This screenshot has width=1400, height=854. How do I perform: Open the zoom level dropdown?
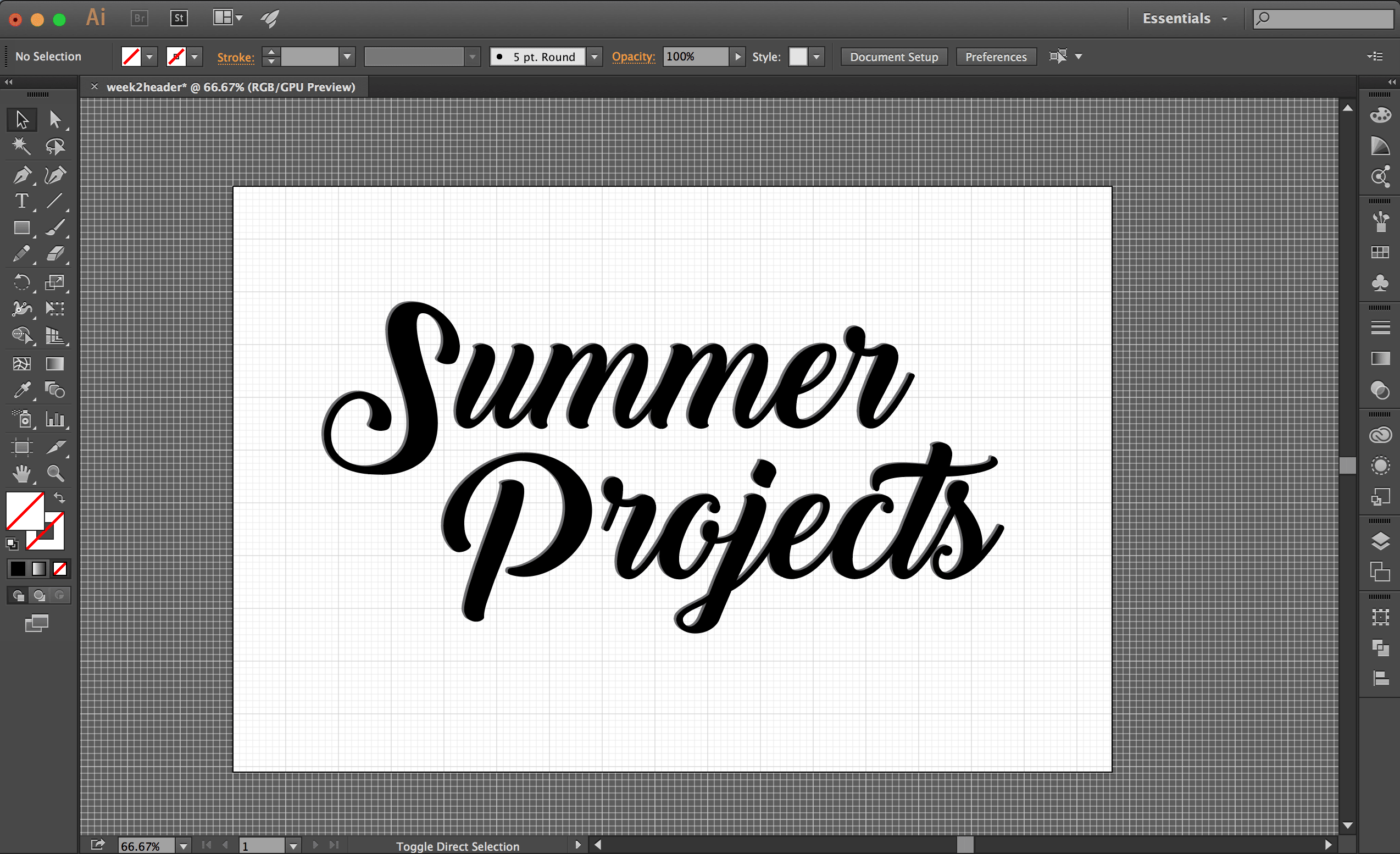point(184,845)
